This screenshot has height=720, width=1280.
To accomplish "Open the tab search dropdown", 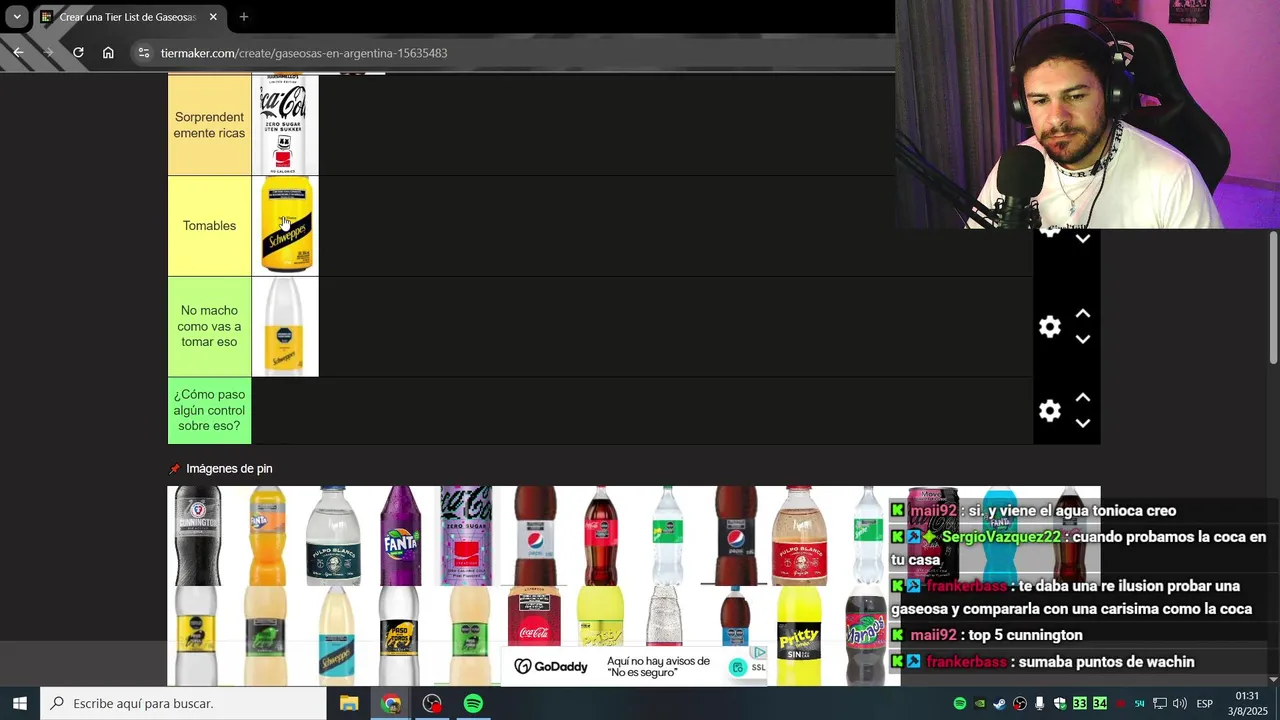I will (17, 17).
